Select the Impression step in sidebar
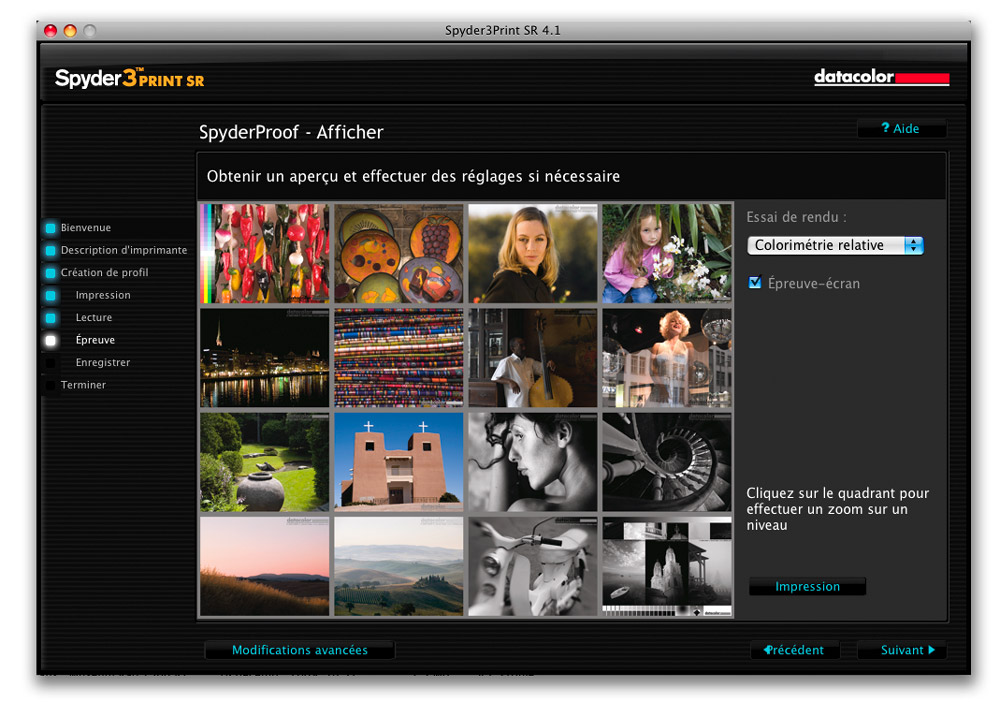The image size is (1000, 717). (103, 295)
